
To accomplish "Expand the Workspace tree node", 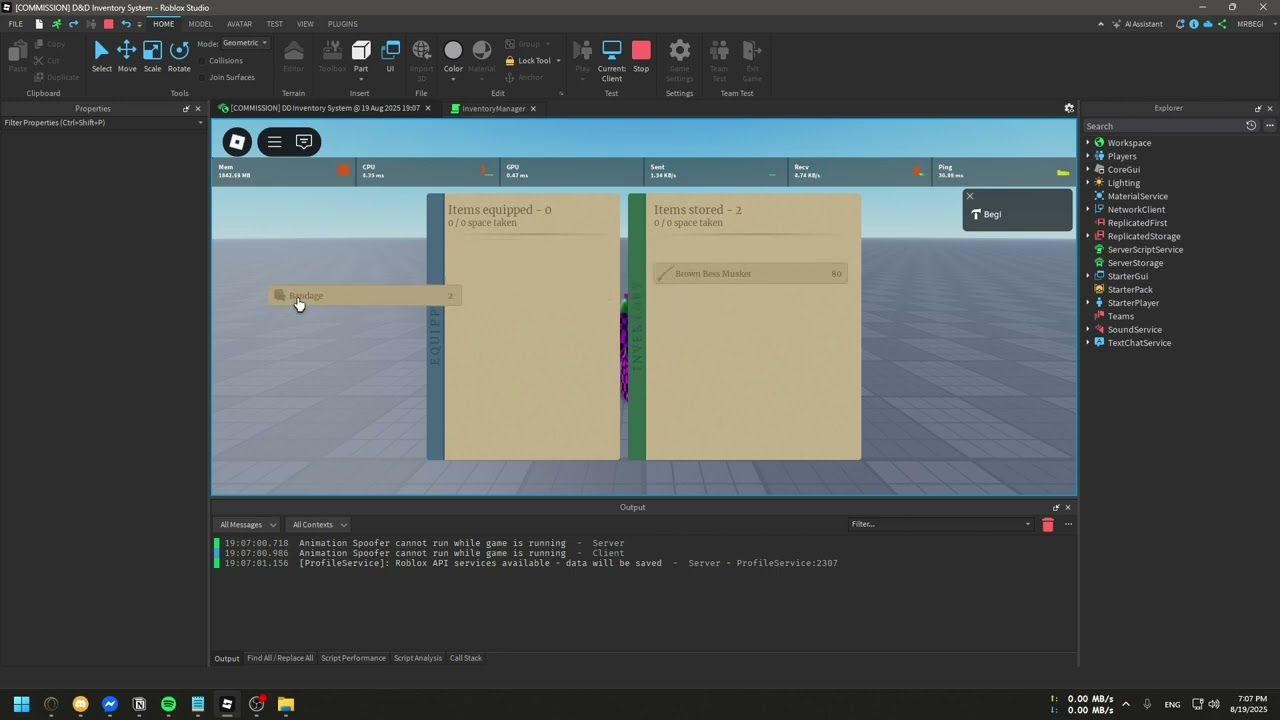I will tap(1088, 143).
